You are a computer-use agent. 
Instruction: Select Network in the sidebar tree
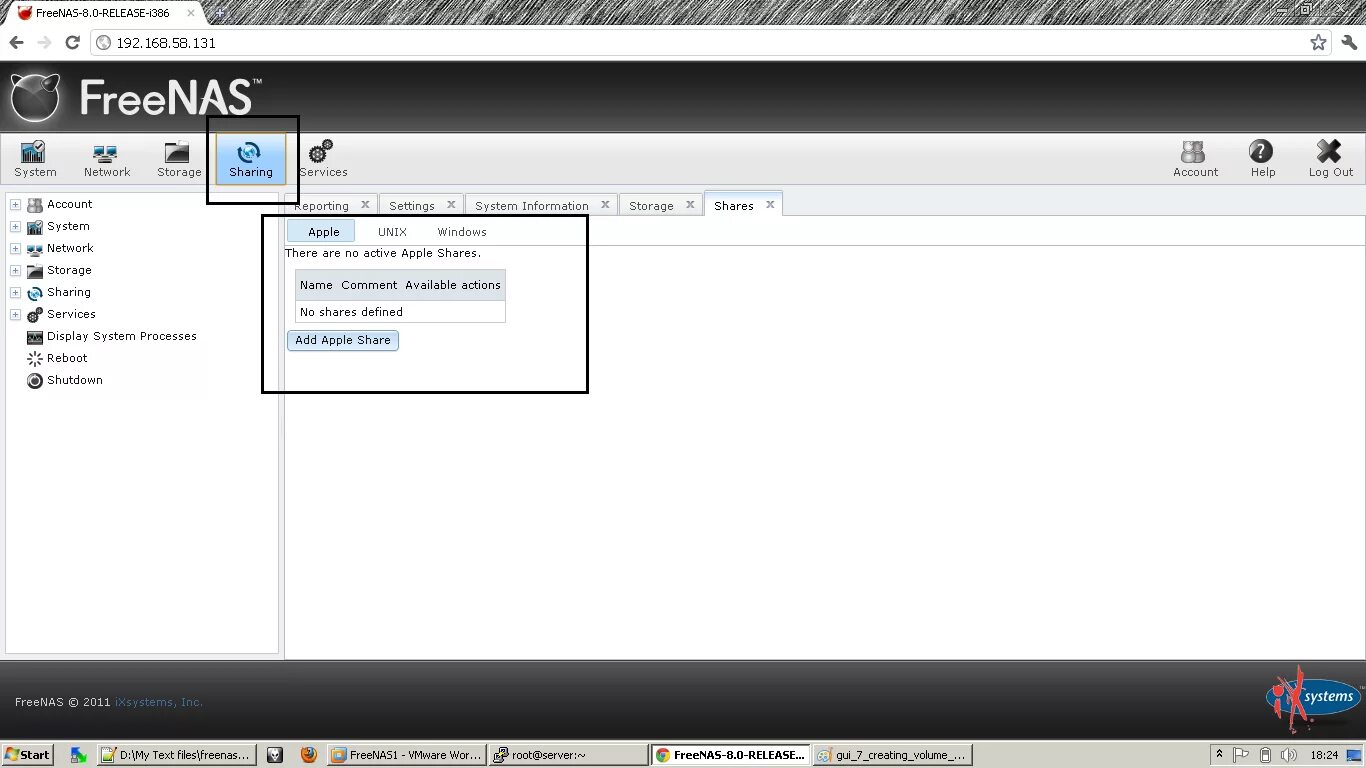click(70, 248)
